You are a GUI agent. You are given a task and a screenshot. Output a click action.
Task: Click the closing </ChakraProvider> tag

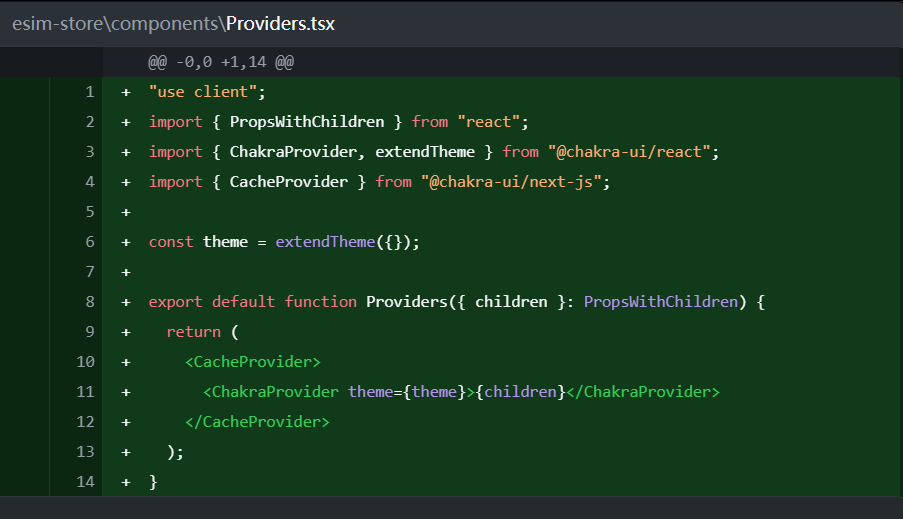pyautogui.click(x=643, y=392)
